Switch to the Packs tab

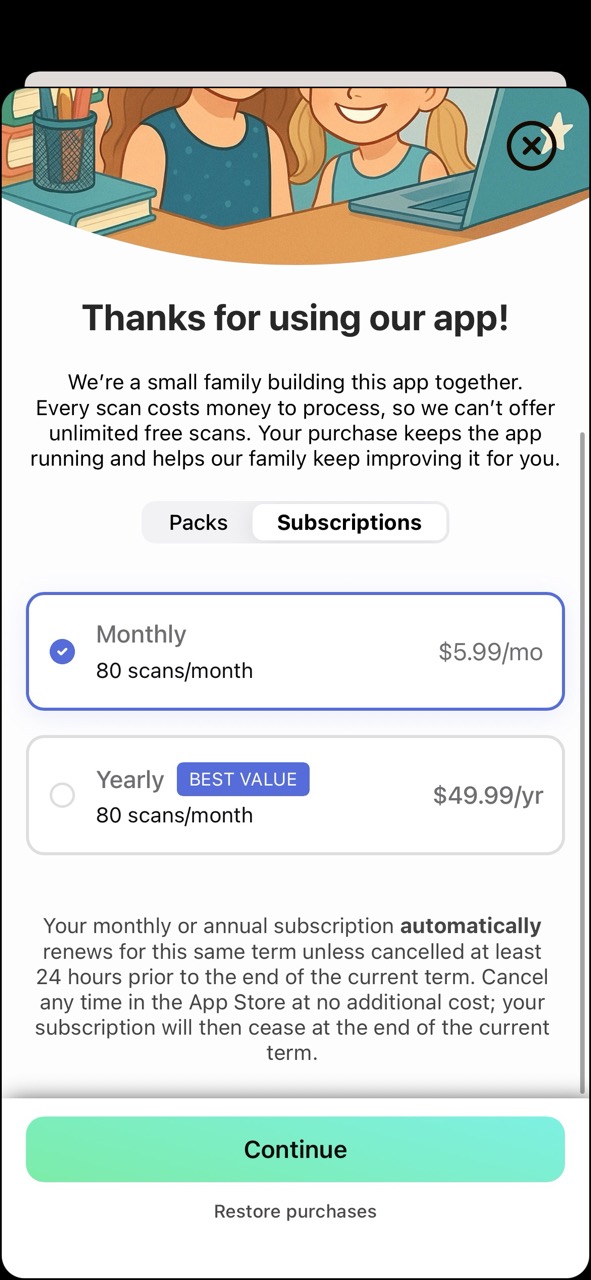198,522
